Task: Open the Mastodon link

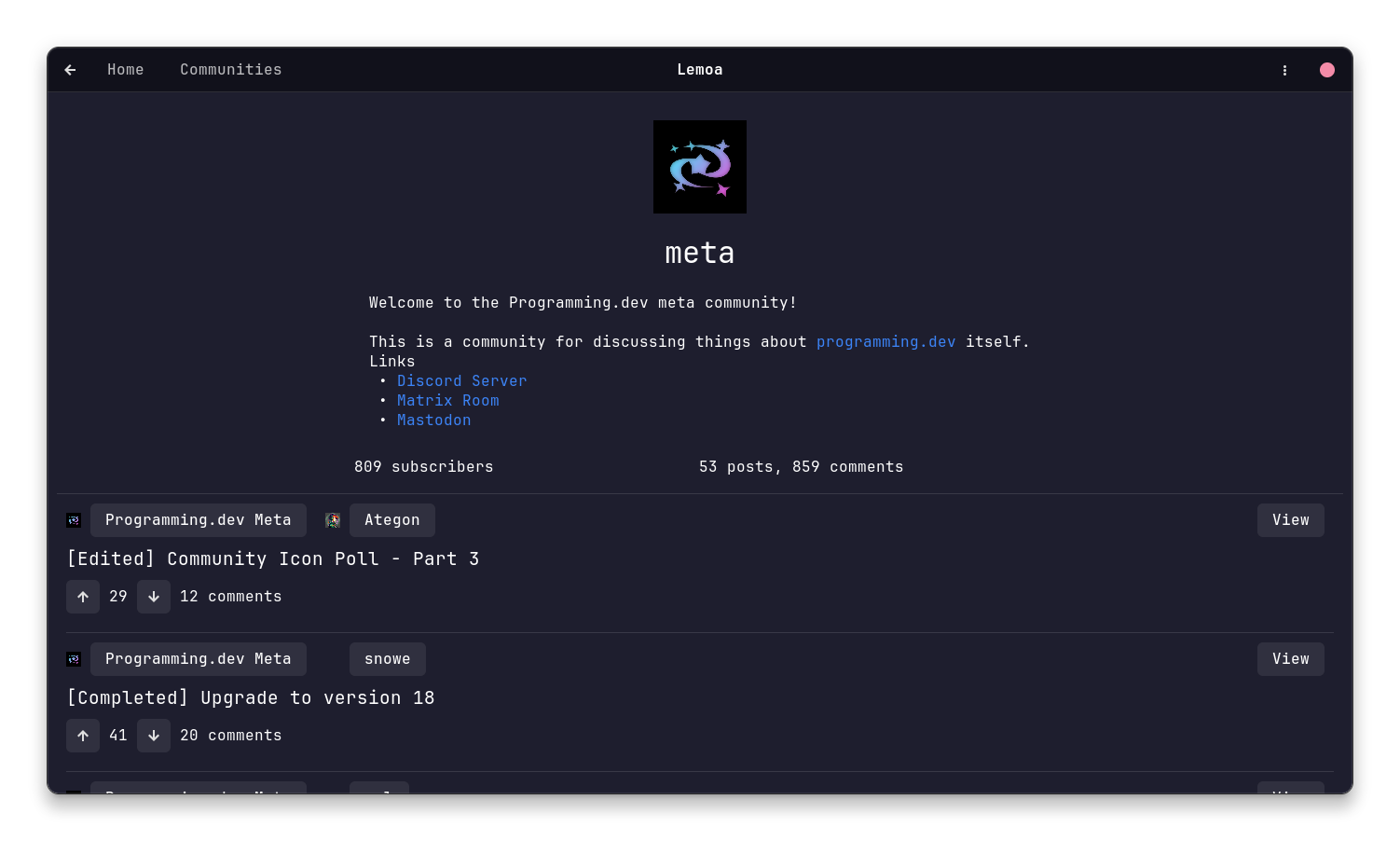Action: click(x=433, y=420)
